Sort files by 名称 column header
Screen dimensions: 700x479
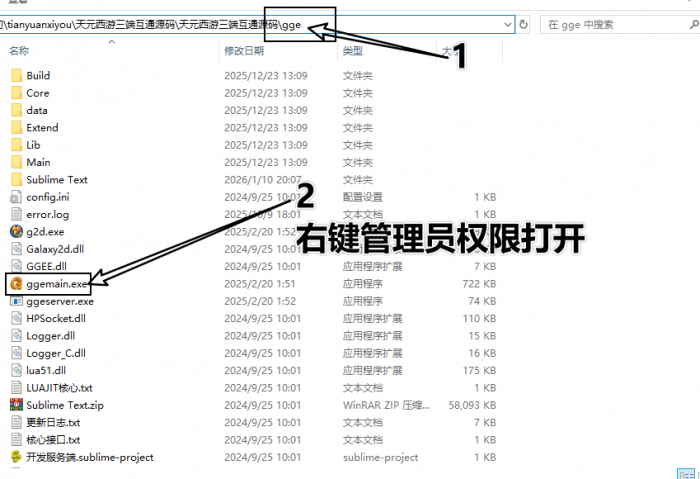(19, 51)
